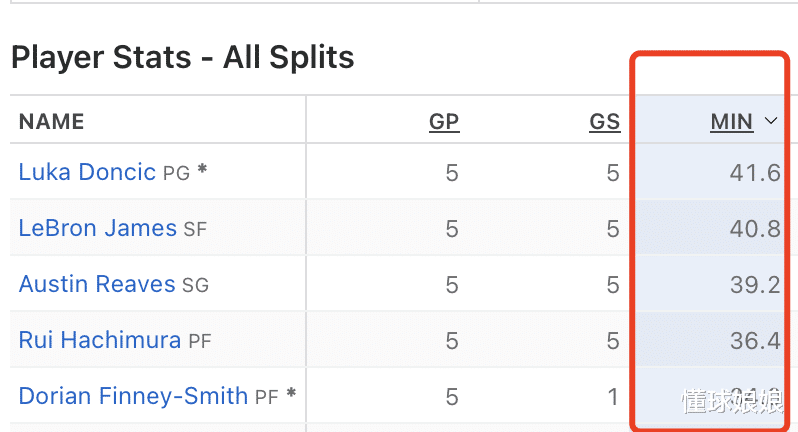Click LeBron James' GS value
Image resolution: width=798 pixels, height=432 pixels.
pyautogui.click(x=613, y=229)
